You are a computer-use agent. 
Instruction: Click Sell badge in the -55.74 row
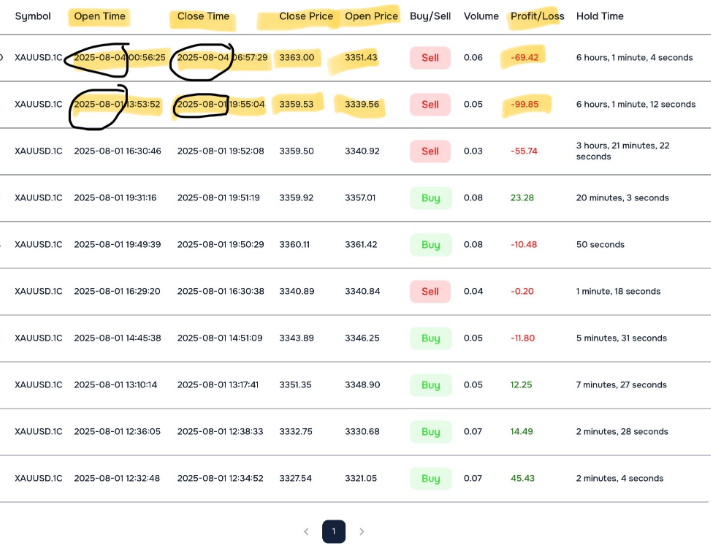tap(430, 151)
